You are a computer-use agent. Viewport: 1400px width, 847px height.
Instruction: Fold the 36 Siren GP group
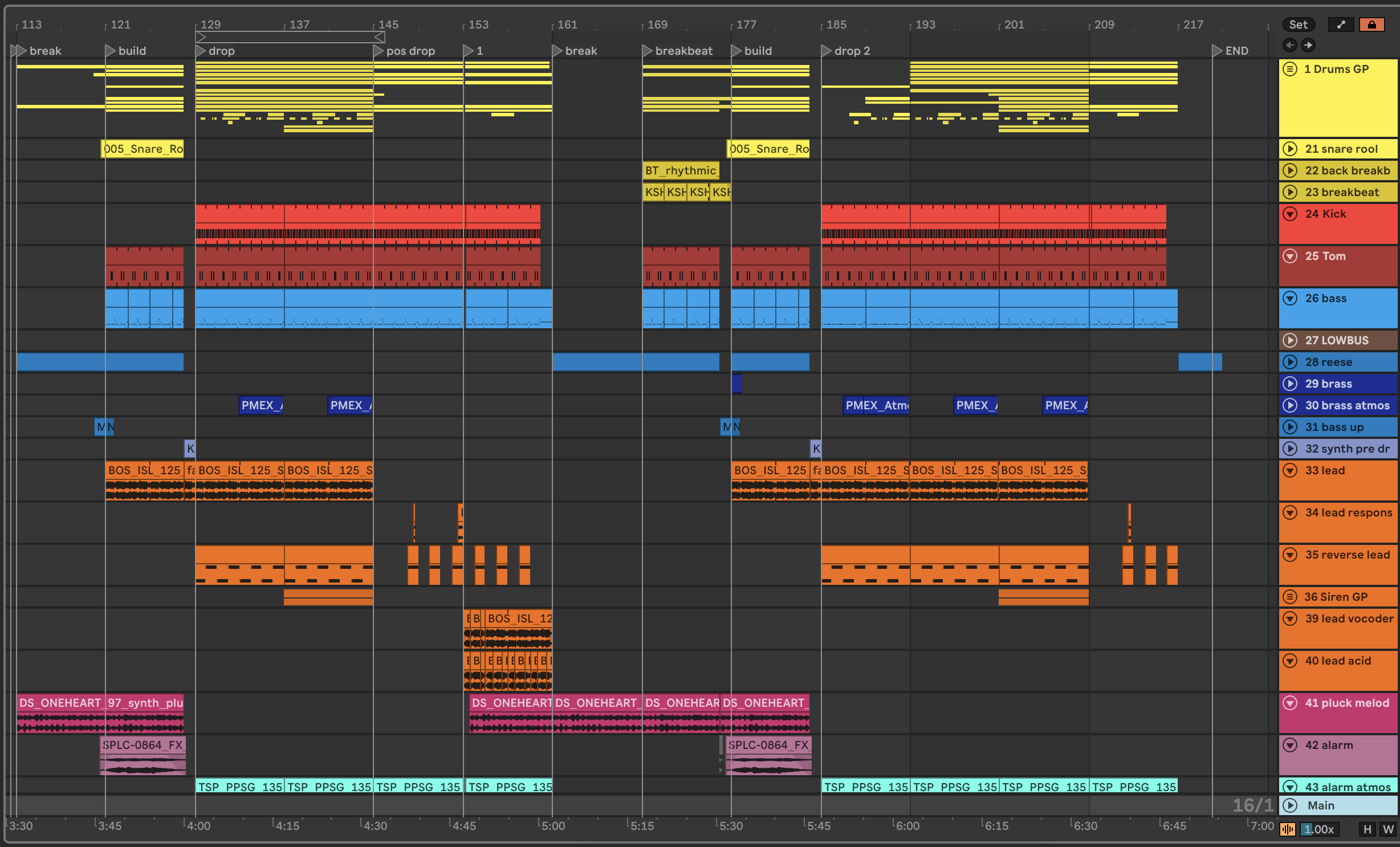[1290, 597]
